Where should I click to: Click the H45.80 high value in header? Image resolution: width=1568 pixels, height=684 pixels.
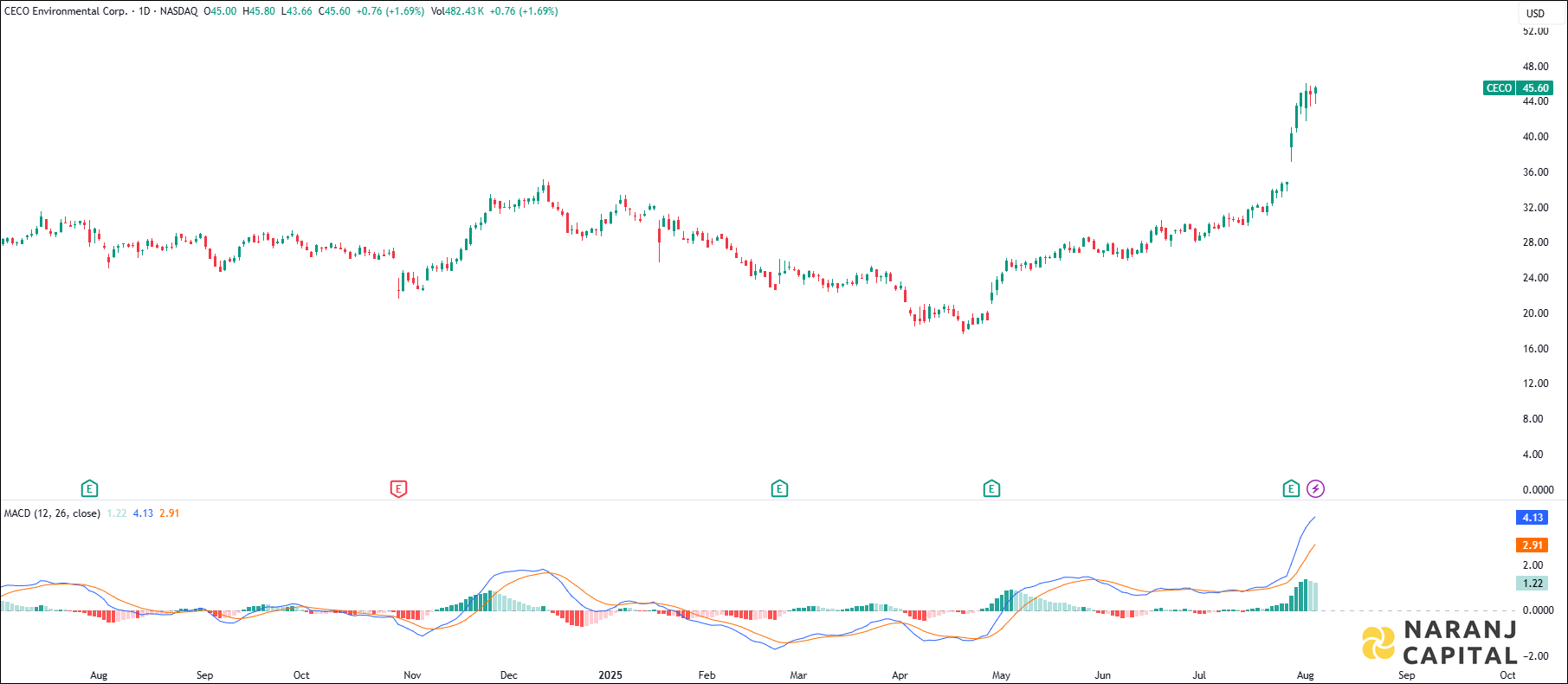[259, 11]
